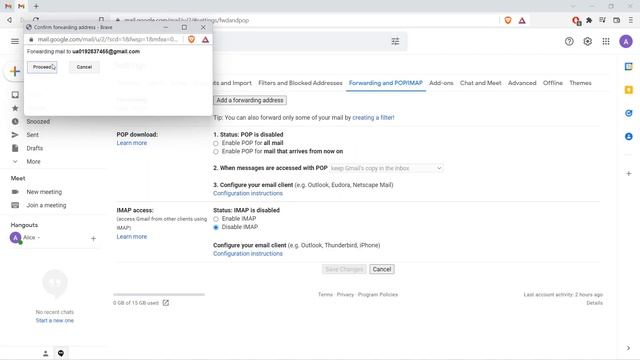Image resolution: width=640 pixels, height=360 pixels.
Task: Click Start a new one chat link
Action: coord(55,320)
